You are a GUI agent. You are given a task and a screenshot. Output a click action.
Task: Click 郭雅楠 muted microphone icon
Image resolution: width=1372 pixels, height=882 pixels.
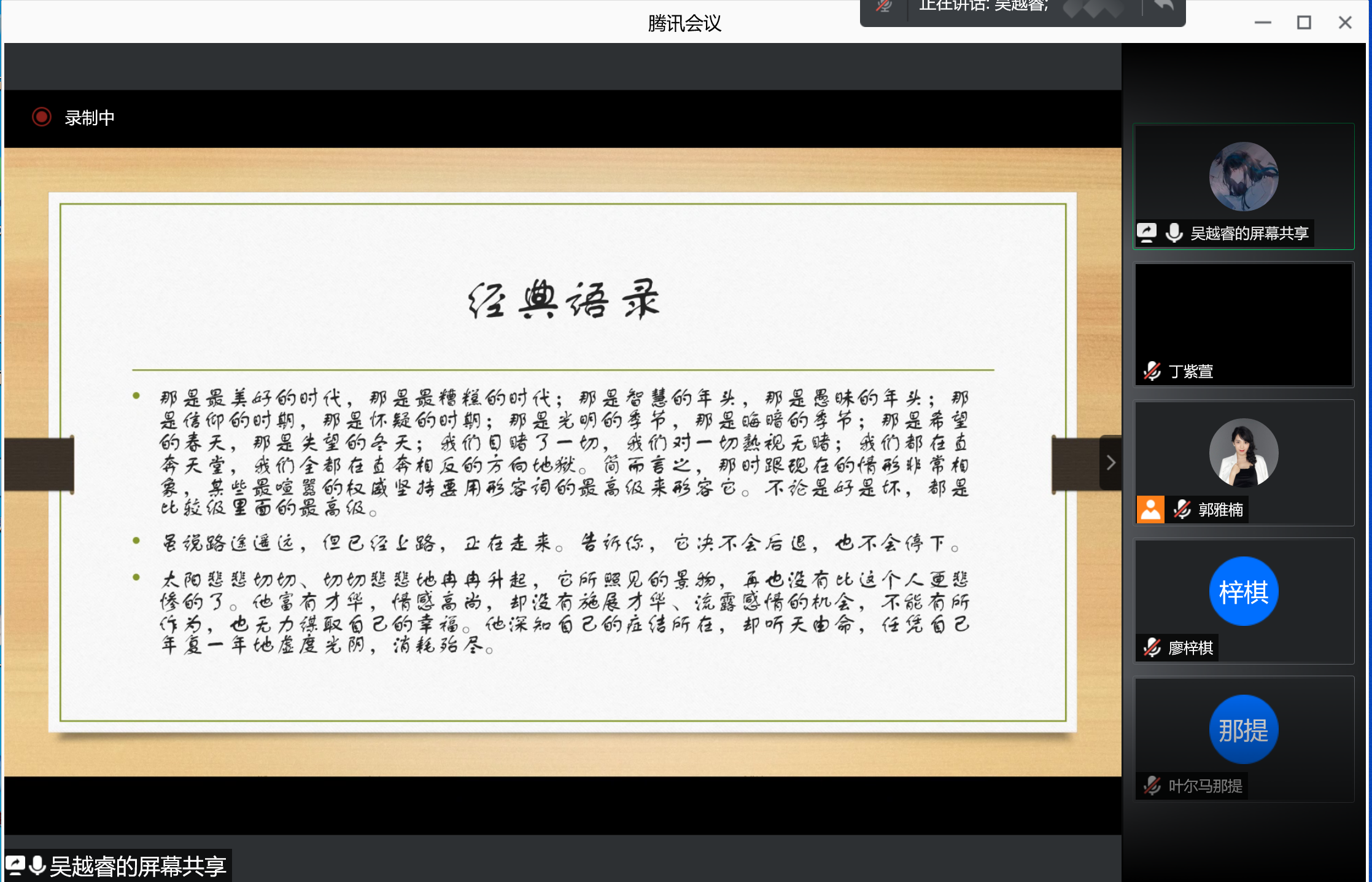(1182, 509)
